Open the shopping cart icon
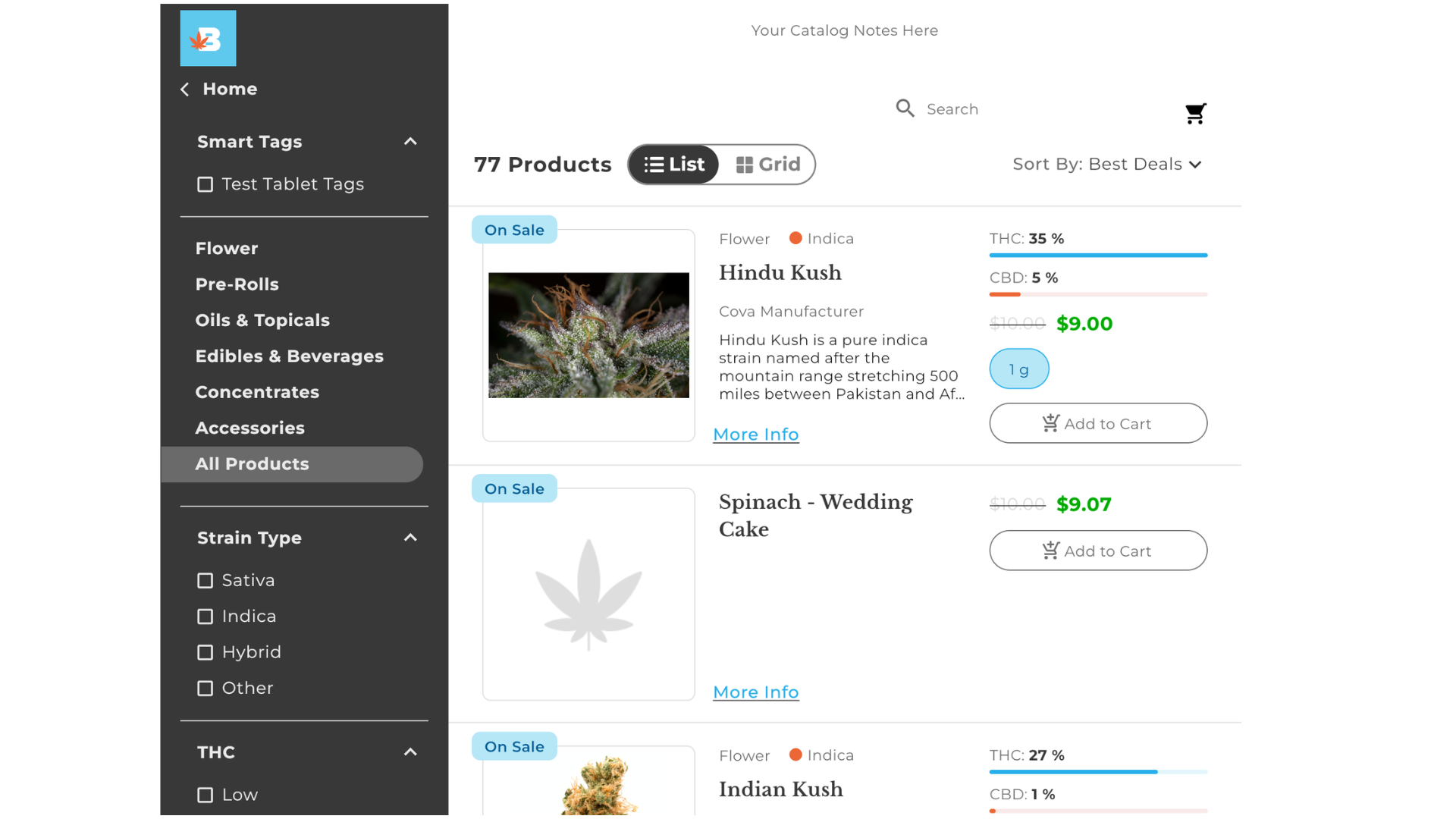The image size is (1456, 819). point(1195,114)
